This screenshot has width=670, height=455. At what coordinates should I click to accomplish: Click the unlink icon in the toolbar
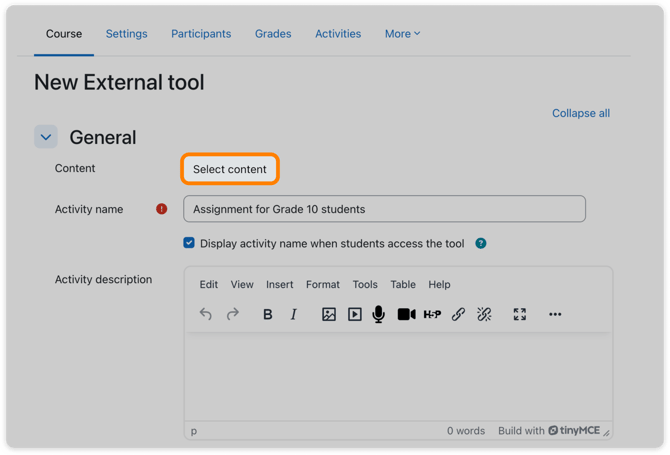(x=484, y=314)
